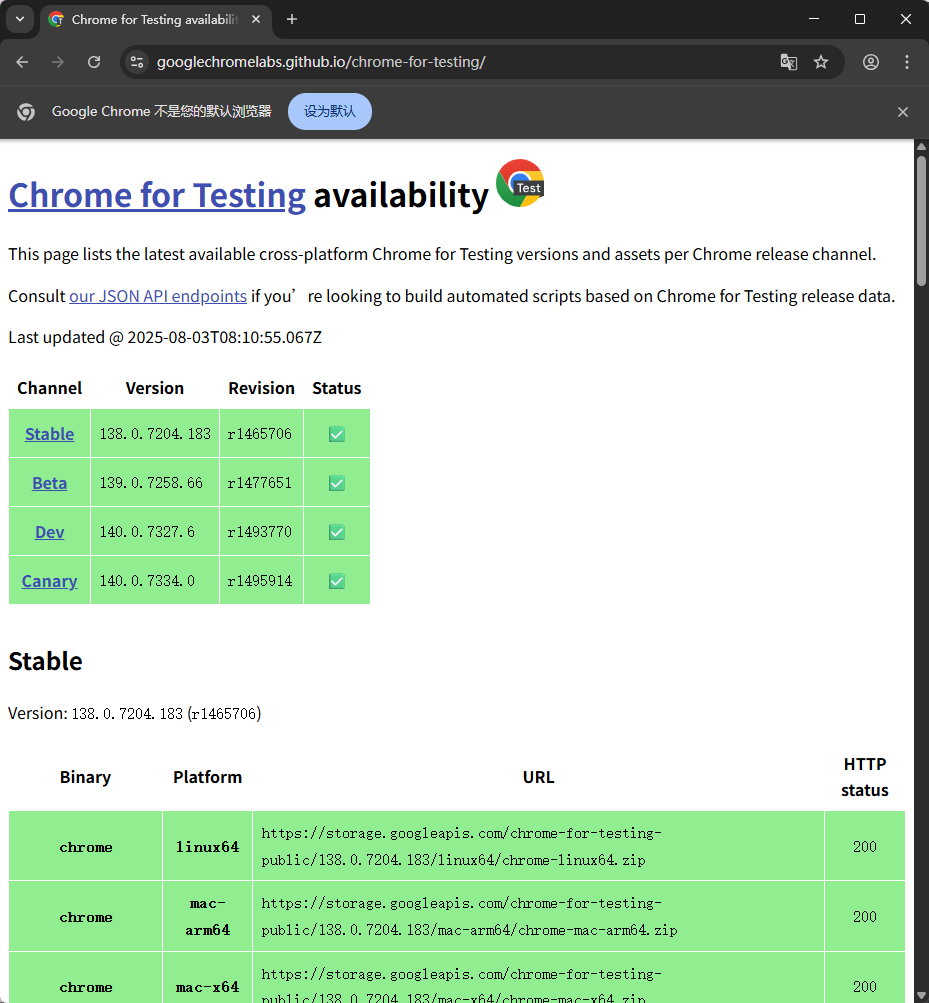Viewport: 929px width, 1003px height.
Task: Click the forward navigation arrow
Action: point(58,62)
